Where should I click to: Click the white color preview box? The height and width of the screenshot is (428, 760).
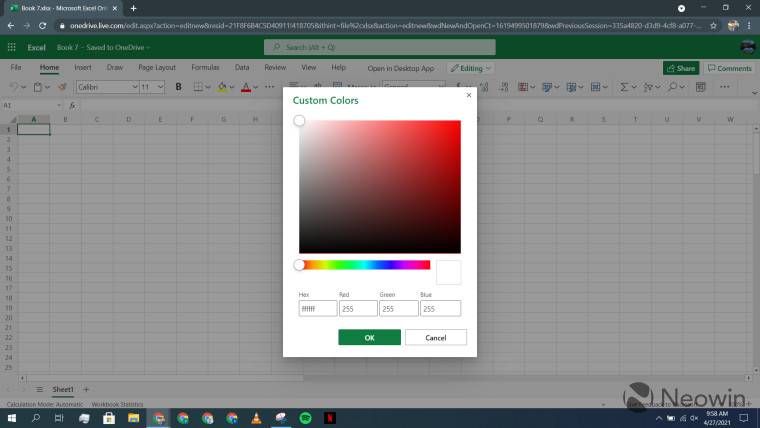448,272
